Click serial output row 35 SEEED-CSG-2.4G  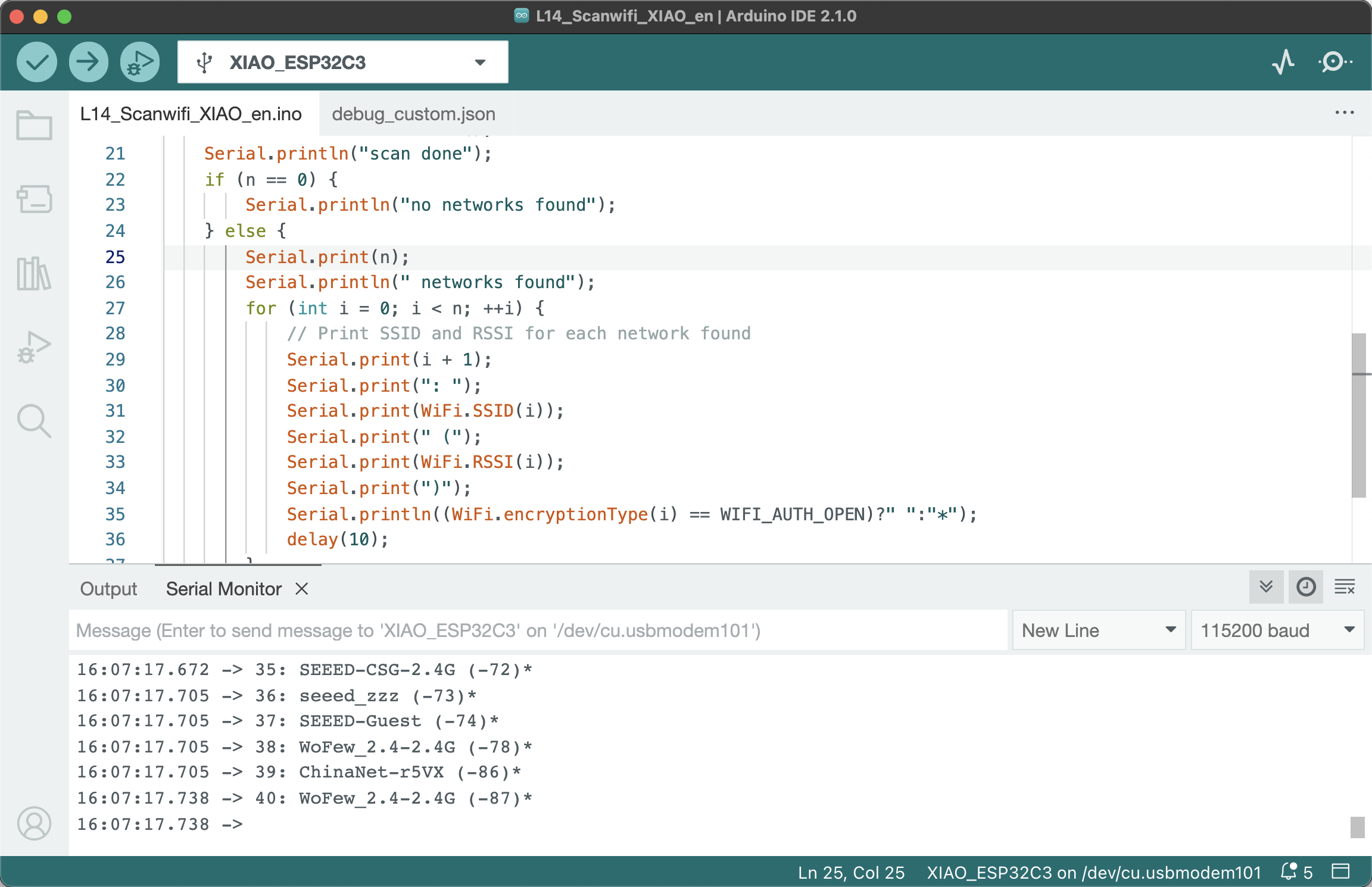304,670
